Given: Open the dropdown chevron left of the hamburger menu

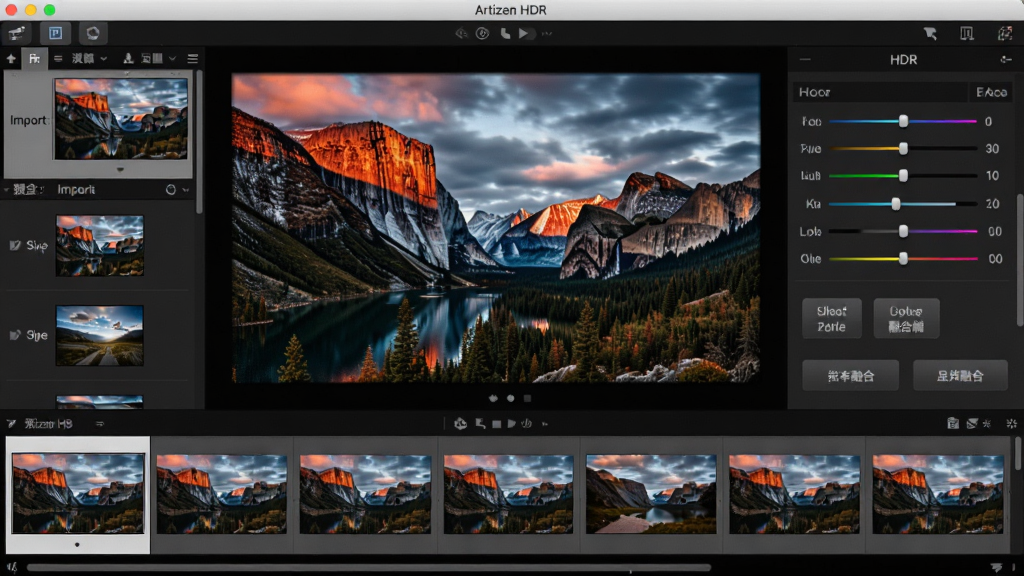Looking at the screenshot, I should pyautogui.click(x=172, y=59).
